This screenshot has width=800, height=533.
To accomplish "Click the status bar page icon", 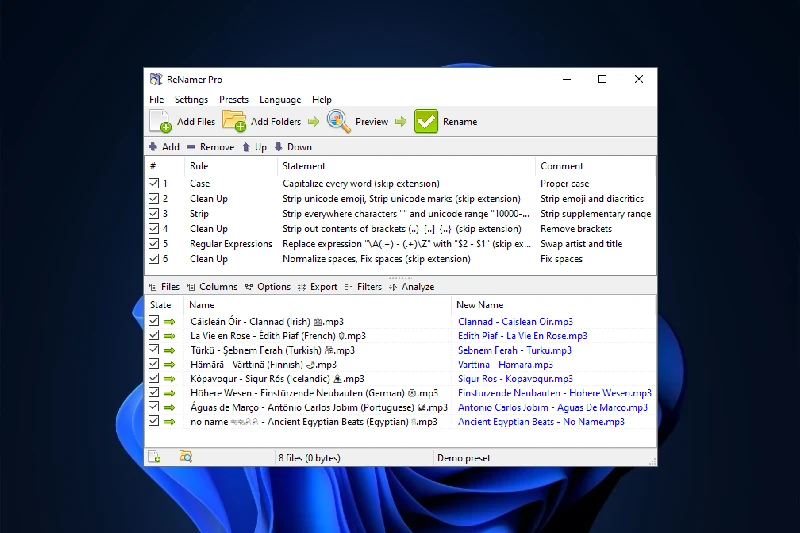I will [x=154, y=456].
